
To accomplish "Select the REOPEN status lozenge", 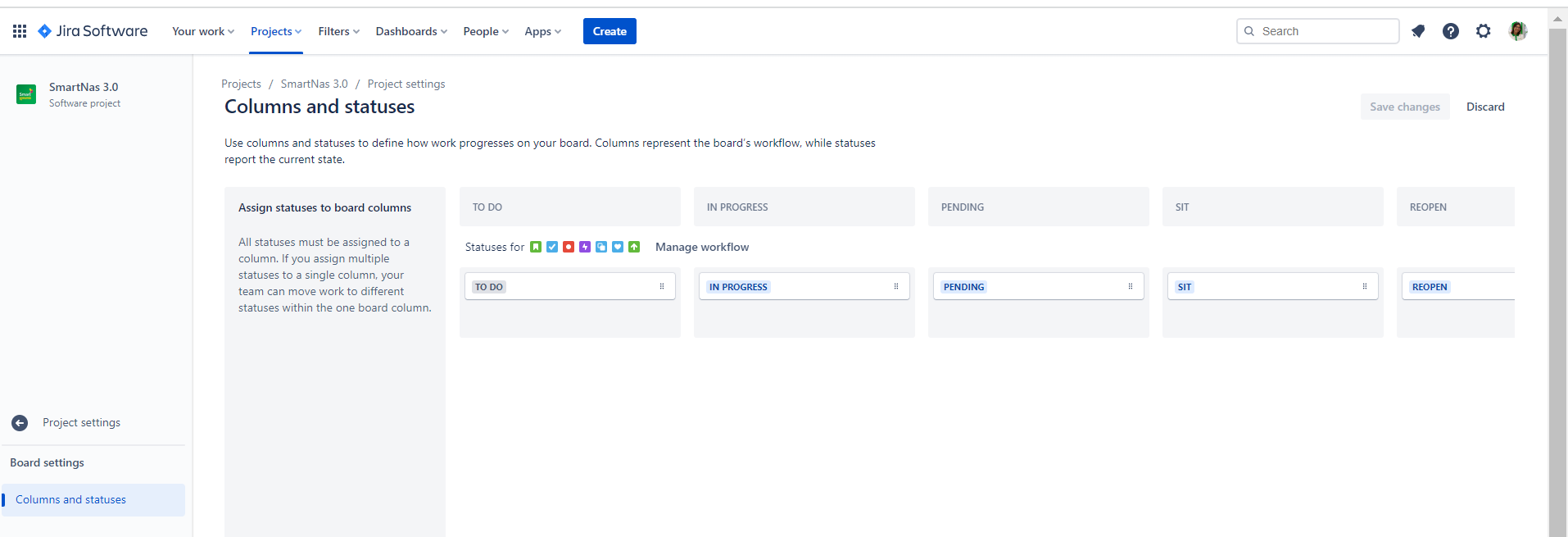I will tap(1430, 287).
